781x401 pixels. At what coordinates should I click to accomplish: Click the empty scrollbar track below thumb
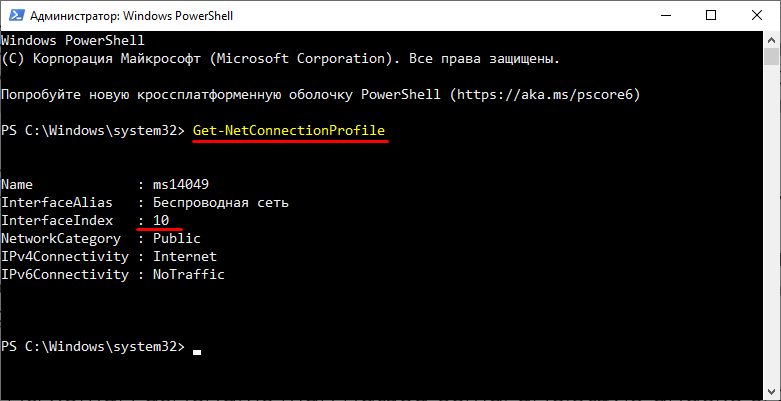coord(772,224)
